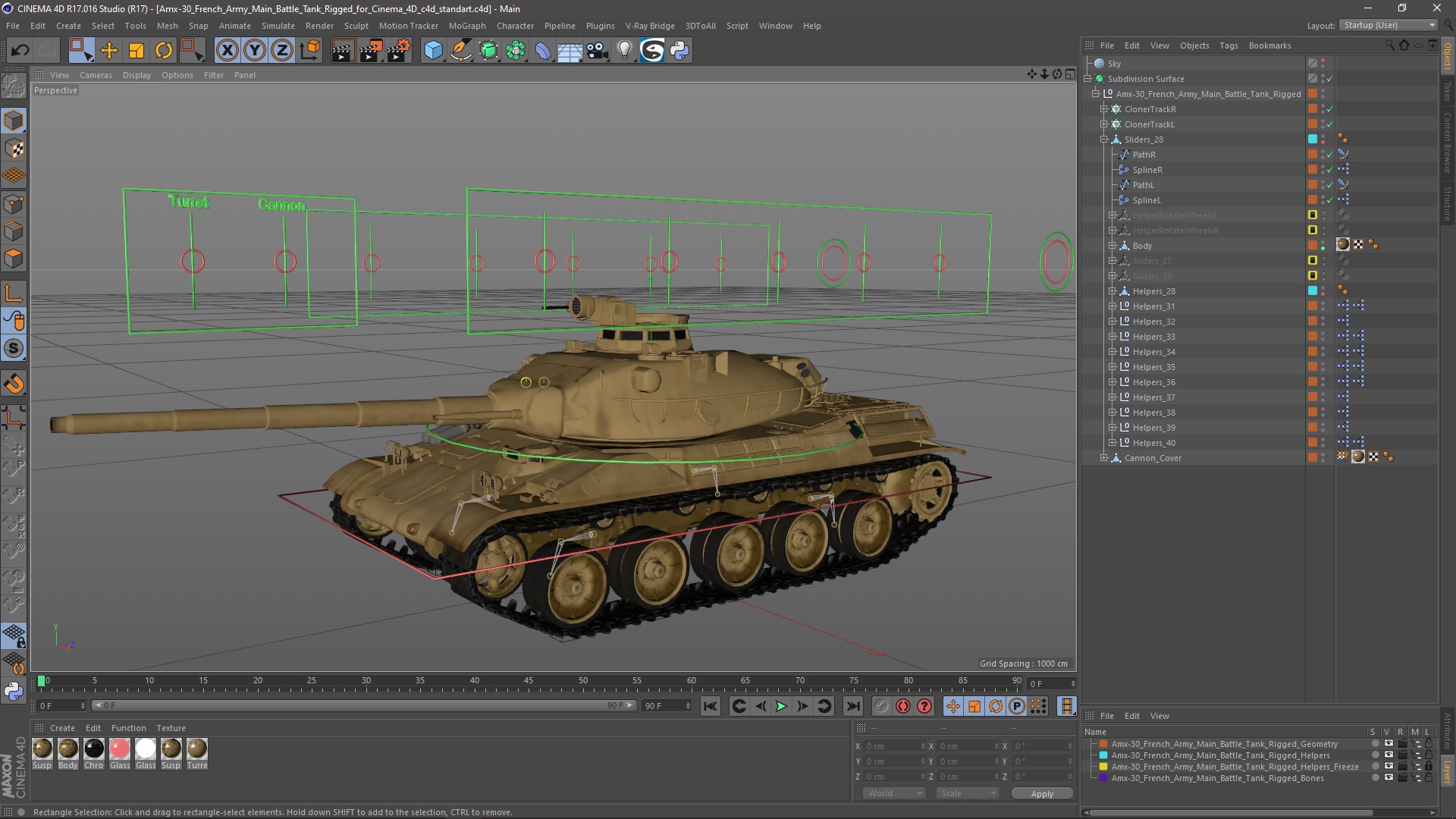Open Object Manager Bookmarks menu

point(1269,45)
